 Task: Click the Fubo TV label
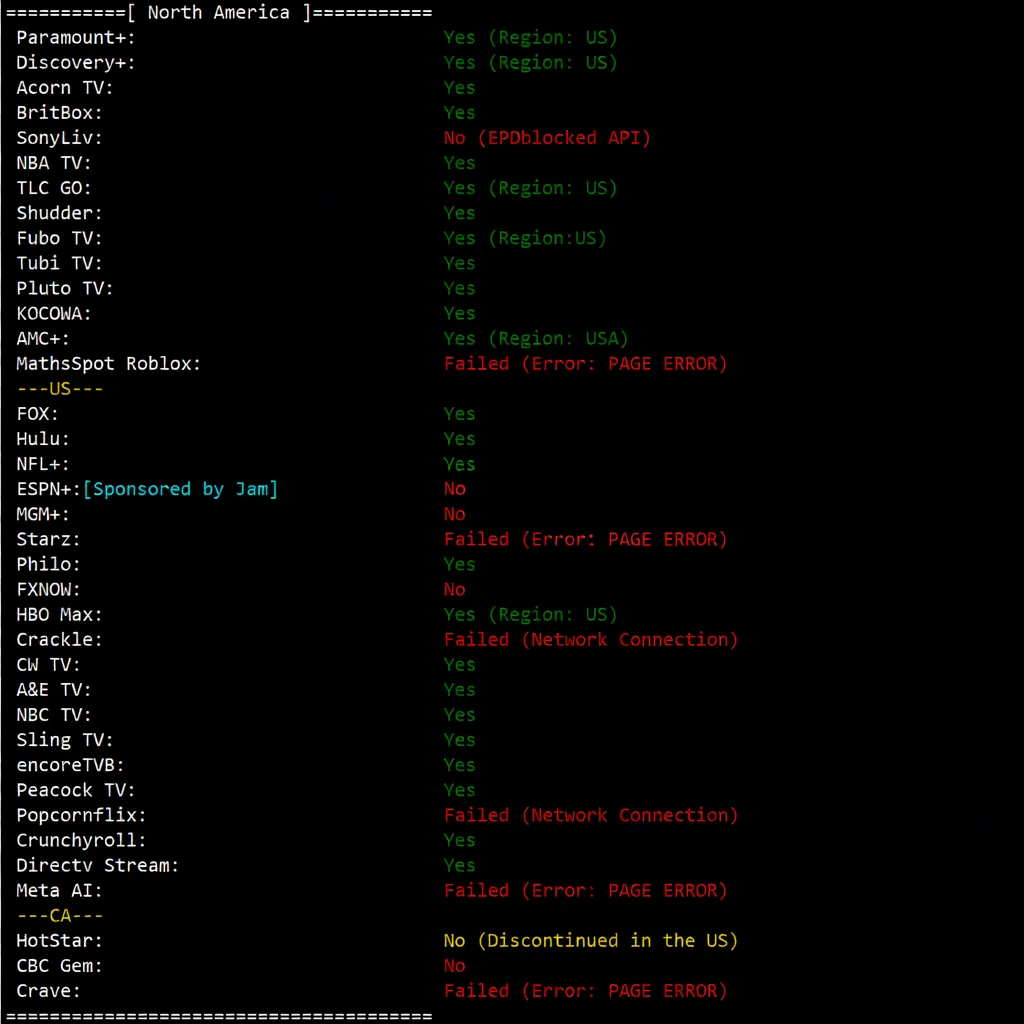pyautogui.click(x=59, y=238)
